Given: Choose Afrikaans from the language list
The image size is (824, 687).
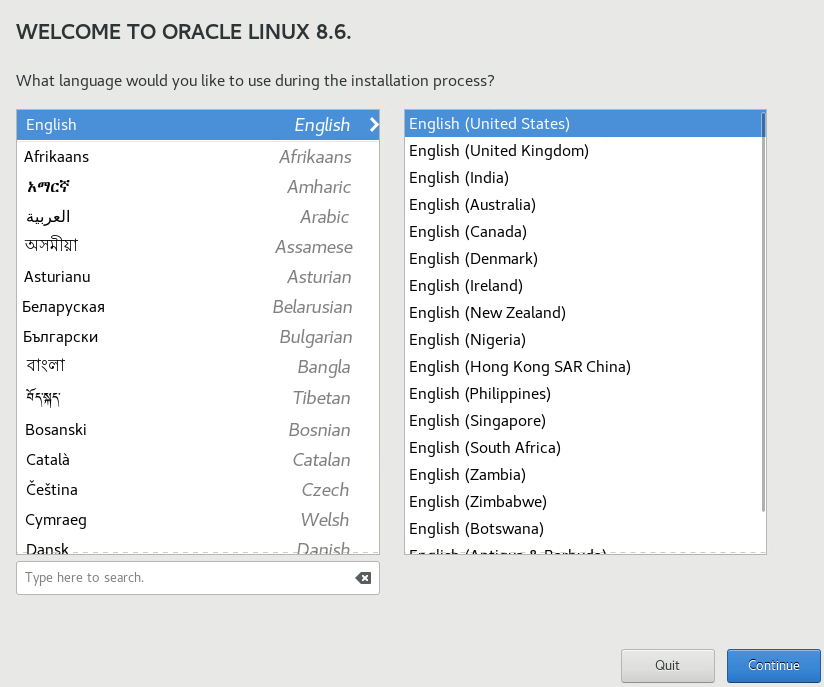Looking at the screenshot, I should [58, 156].
